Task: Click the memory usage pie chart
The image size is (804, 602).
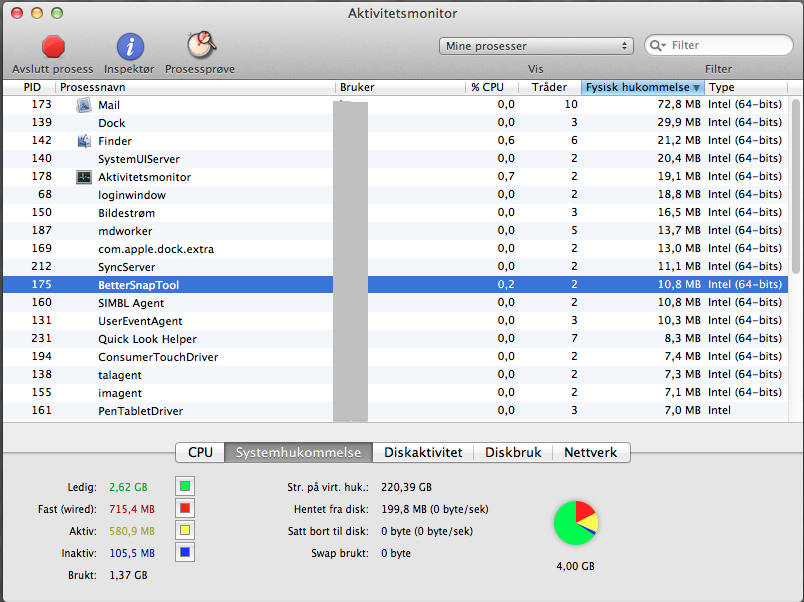Action: [576, 523]
